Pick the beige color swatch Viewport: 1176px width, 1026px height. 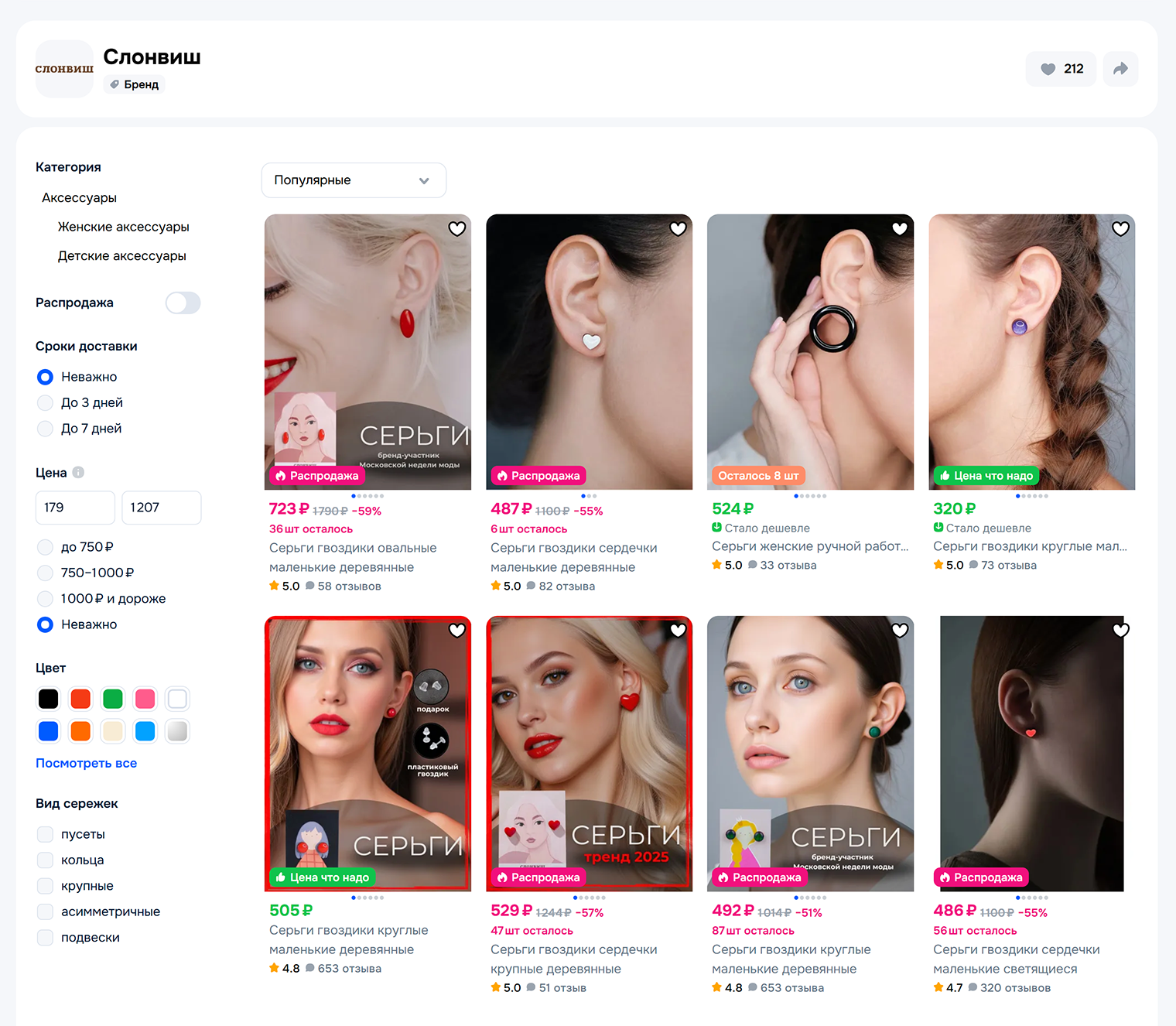(113, 731)
